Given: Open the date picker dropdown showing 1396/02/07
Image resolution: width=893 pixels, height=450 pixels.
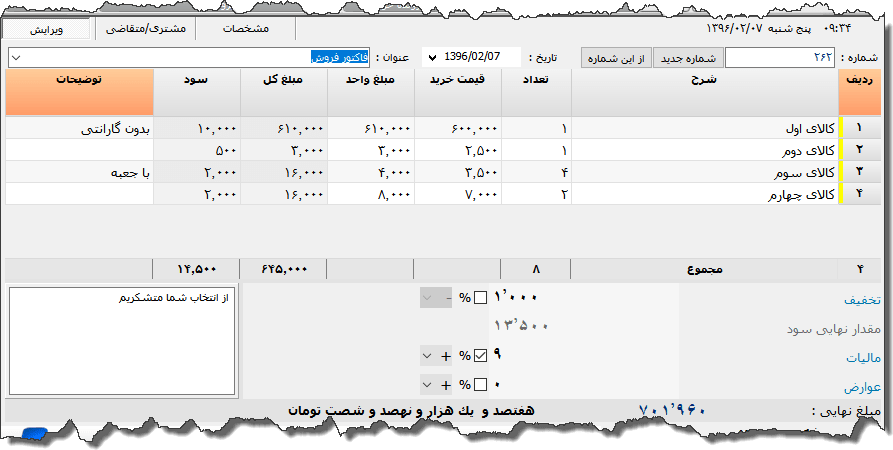Looking at the screenshot, I should [432, 57].
